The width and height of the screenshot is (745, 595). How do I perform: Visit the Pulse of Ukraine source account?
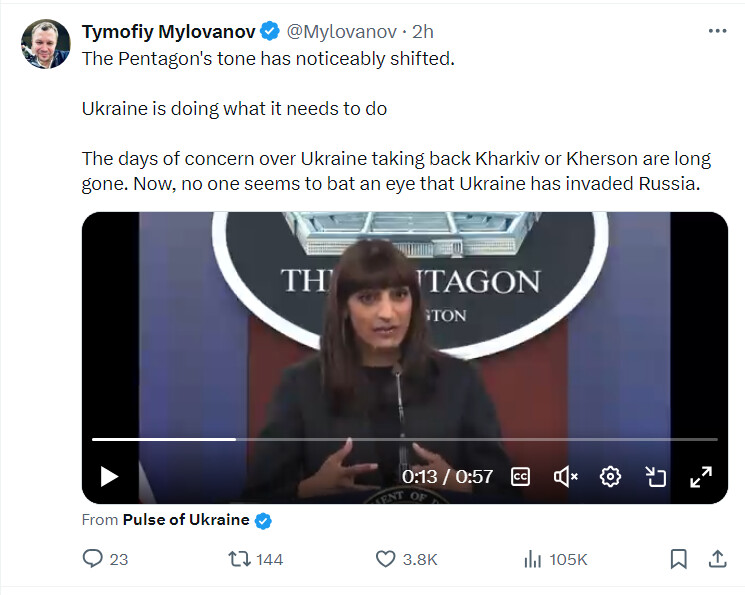(x=186, y=520)
